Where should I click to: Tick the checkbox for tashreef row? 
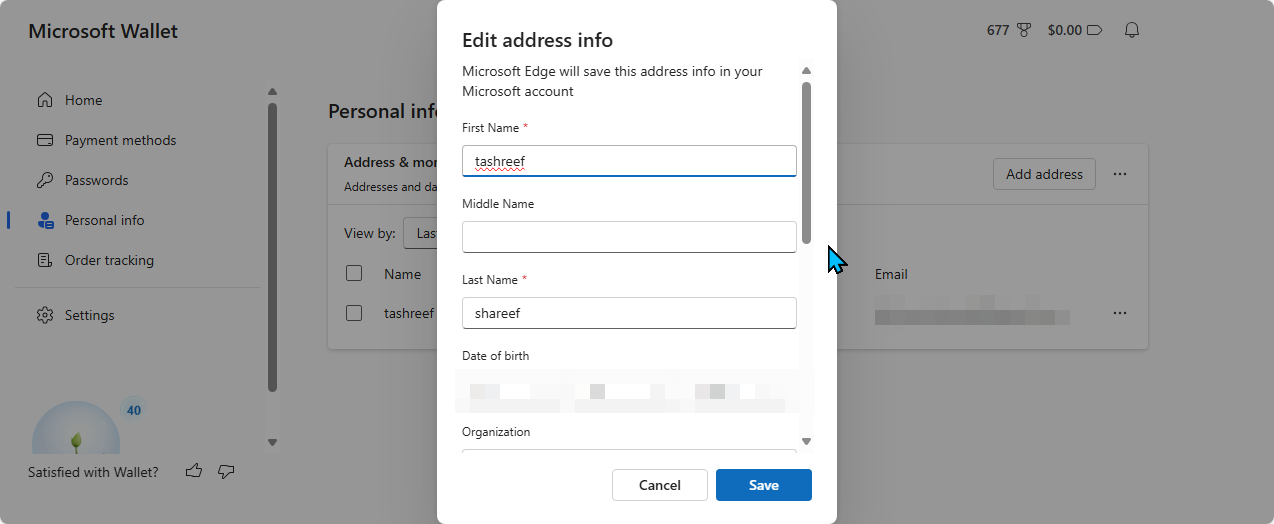354,313
